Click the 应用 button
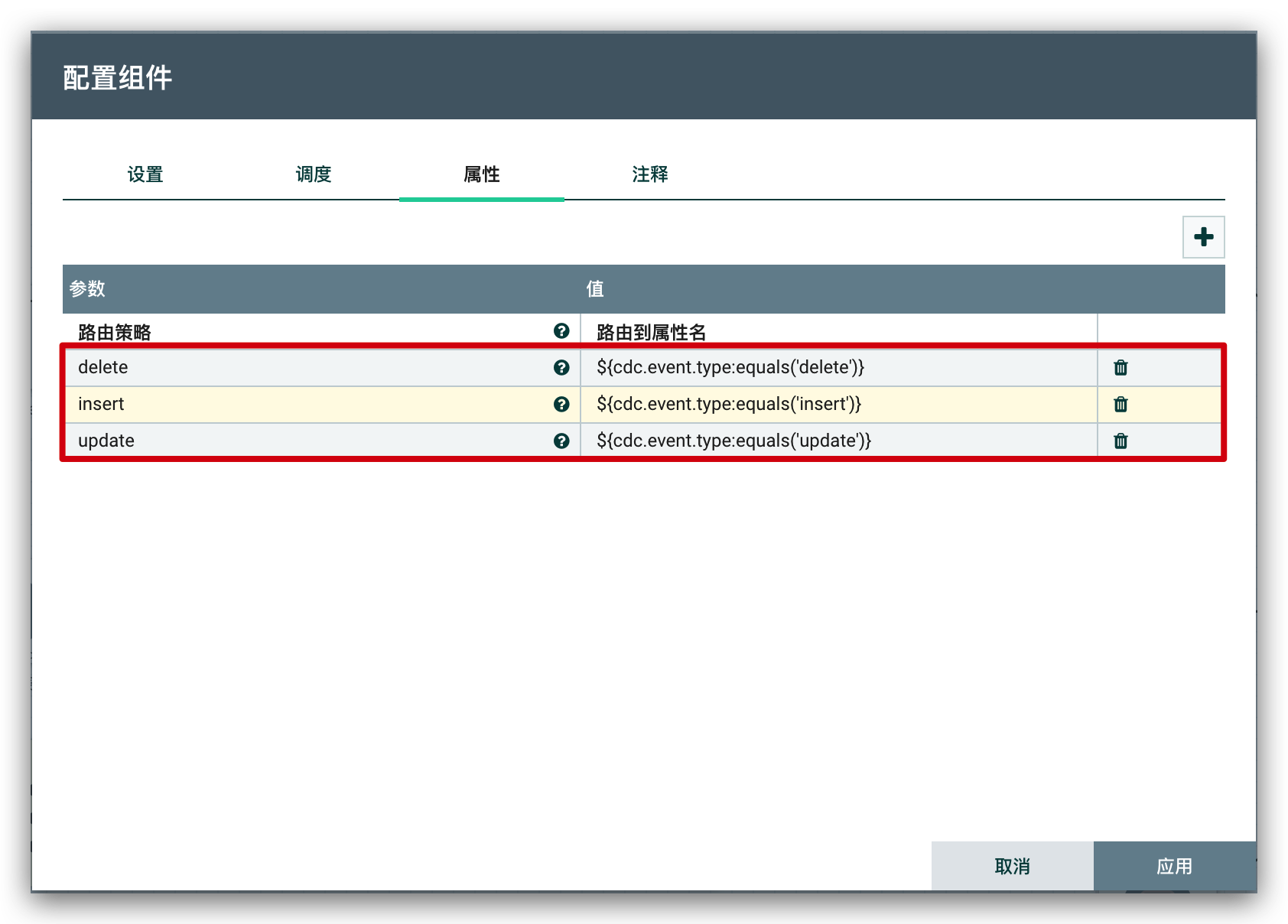The width and height of the screenshot is (1288, 924). [1174, 867]
